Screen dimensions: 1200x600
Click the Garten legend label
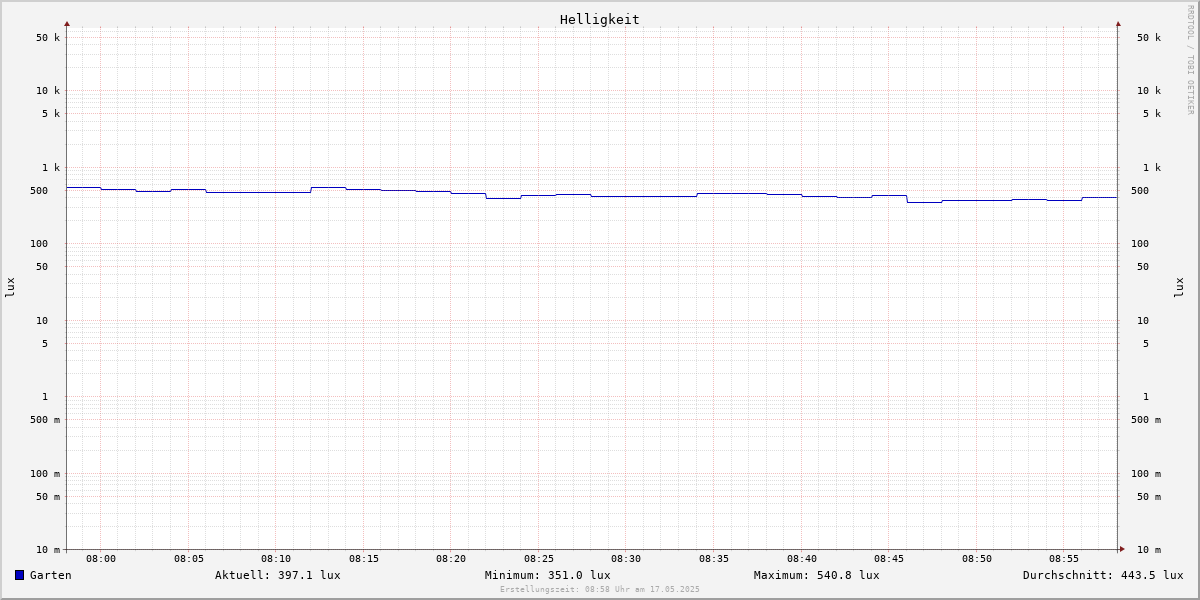pyautogui.click(x=51, y=575)
